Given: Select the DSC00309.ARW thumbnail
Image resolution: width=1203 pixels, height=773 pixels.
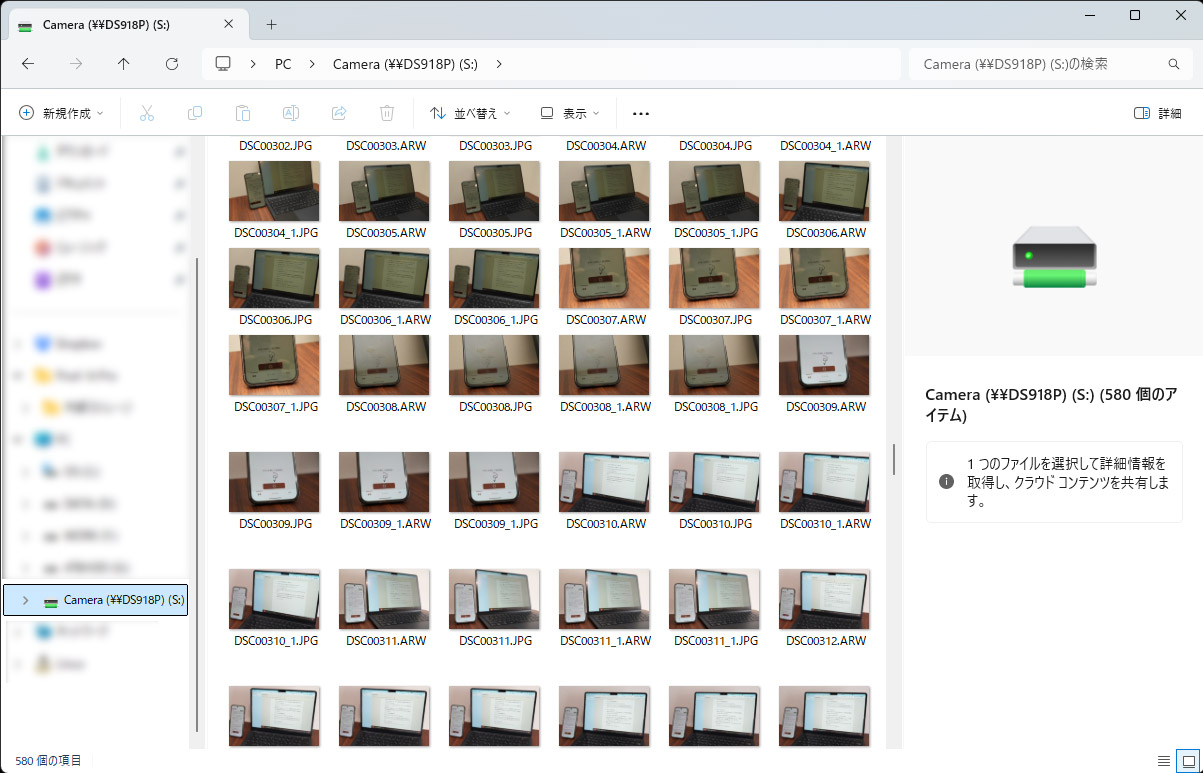Looking at the screenshot, I should click(x=824, y=365).
